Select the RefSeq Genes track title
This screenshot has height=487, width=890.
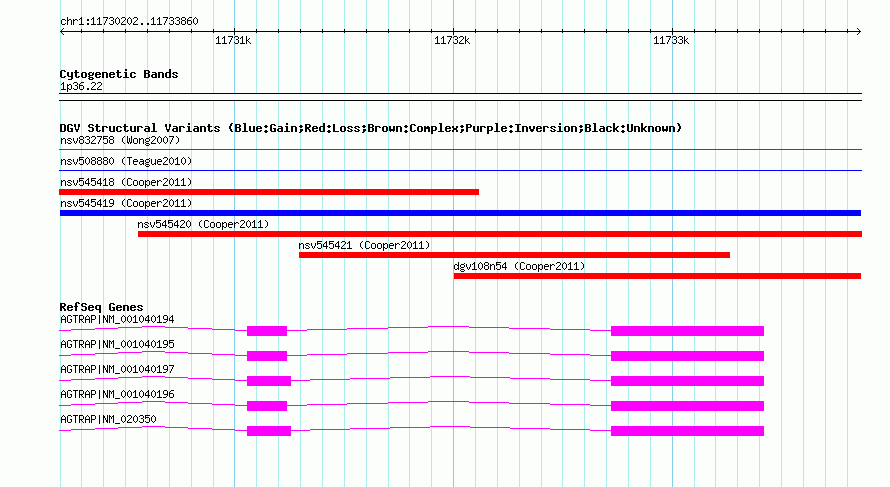coord(102,307)
